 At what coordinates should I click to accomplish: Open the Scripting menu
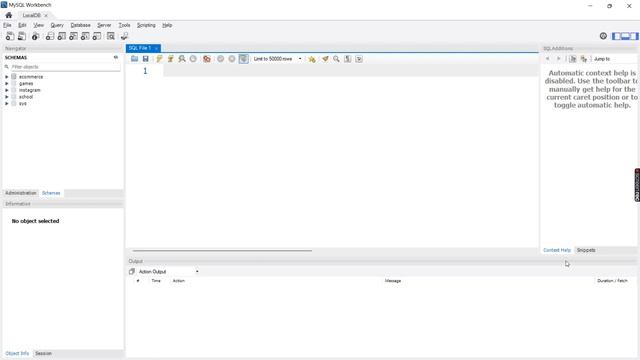[x=146, y=25]
